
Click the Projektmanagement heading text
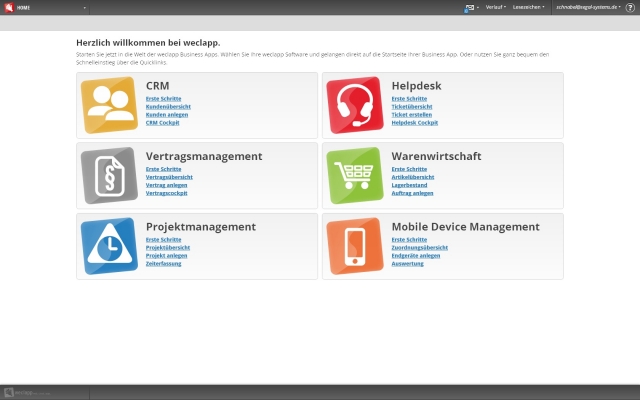[x=201, y=227]
